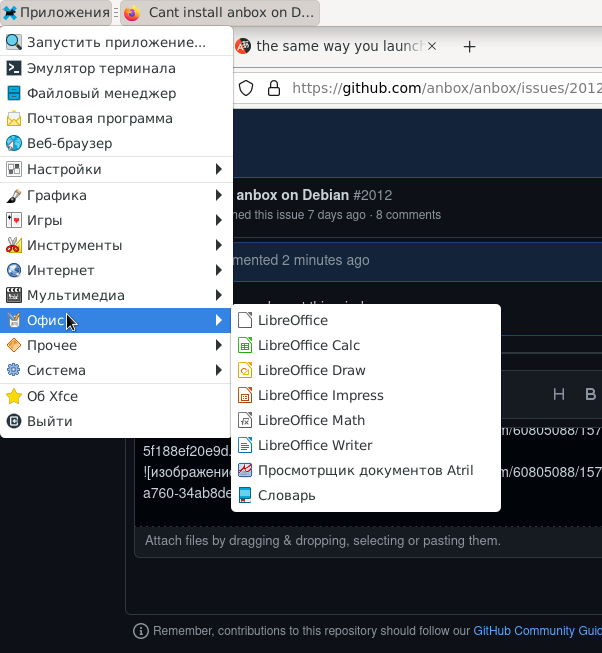Click the Система gear icon

pos(14,370)
